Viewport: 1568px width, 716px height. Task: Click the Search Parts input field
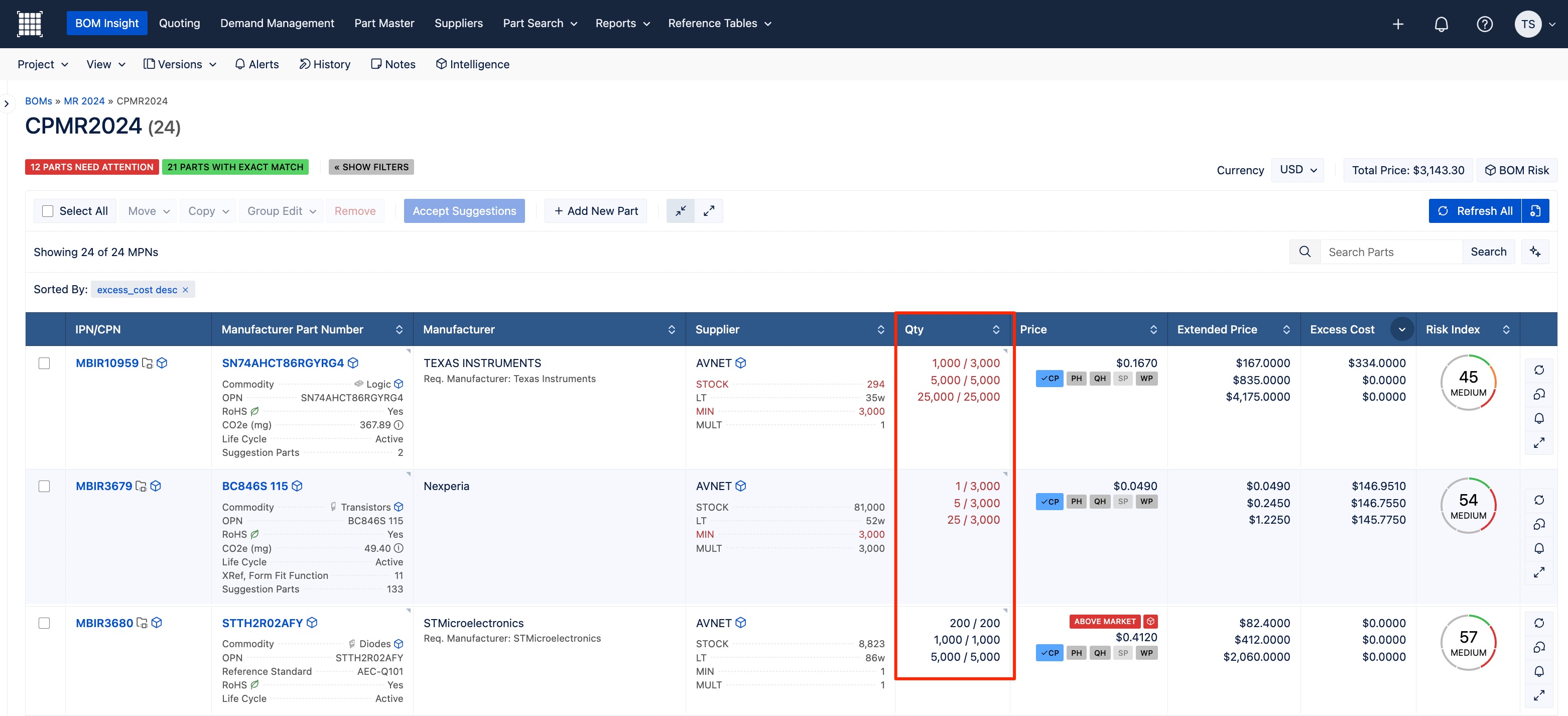point(1391,252)
